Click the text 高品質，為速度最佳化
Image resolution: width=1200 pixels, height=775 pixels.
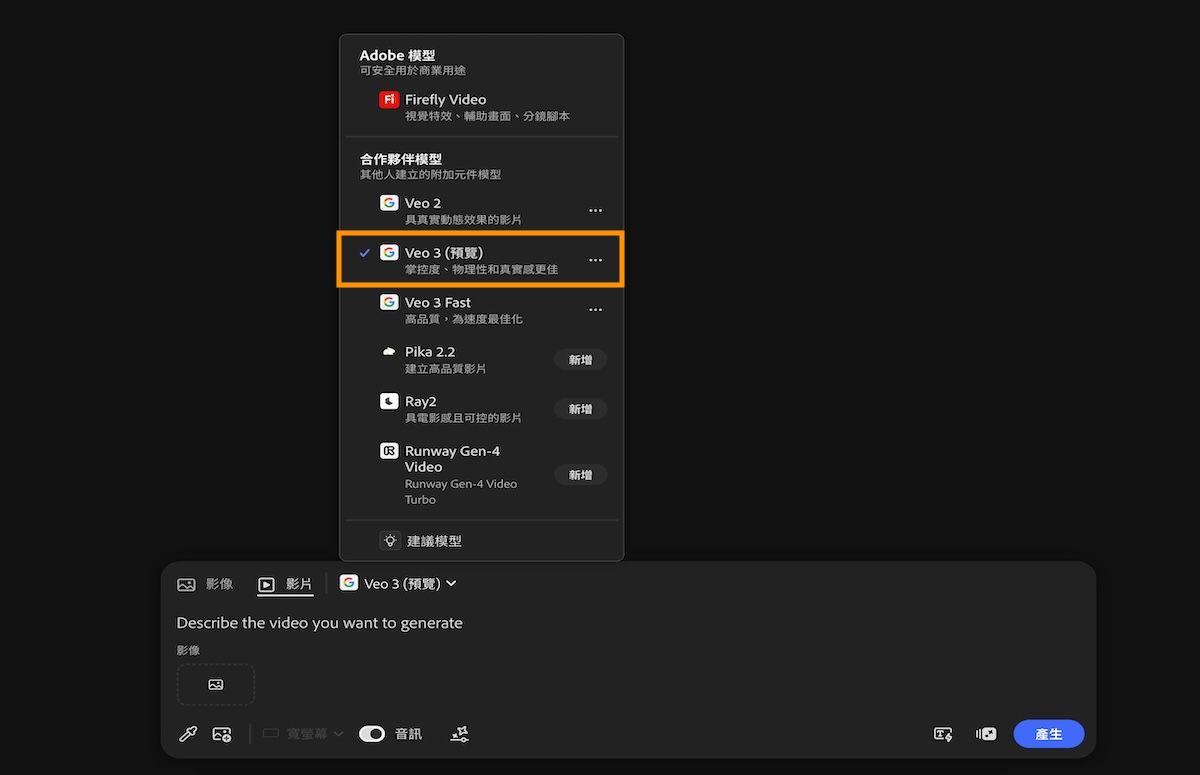coord(464,319)
